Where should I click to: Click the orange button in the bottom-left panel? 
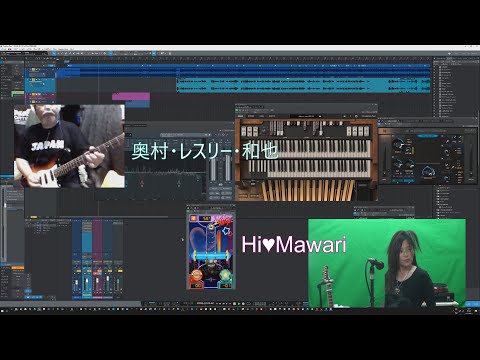[x=18, y=268]
